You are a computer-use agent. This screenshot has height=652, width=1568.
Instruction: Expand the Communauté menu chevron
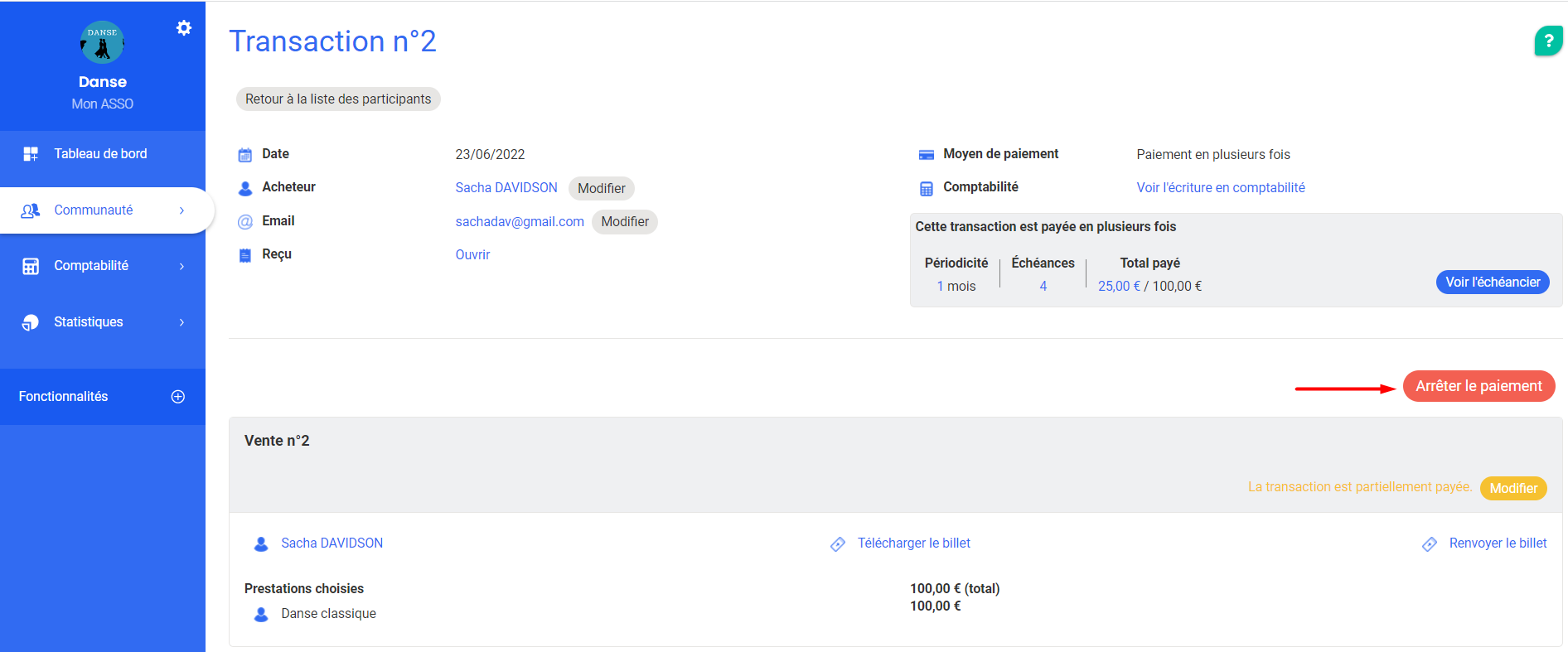181,210
